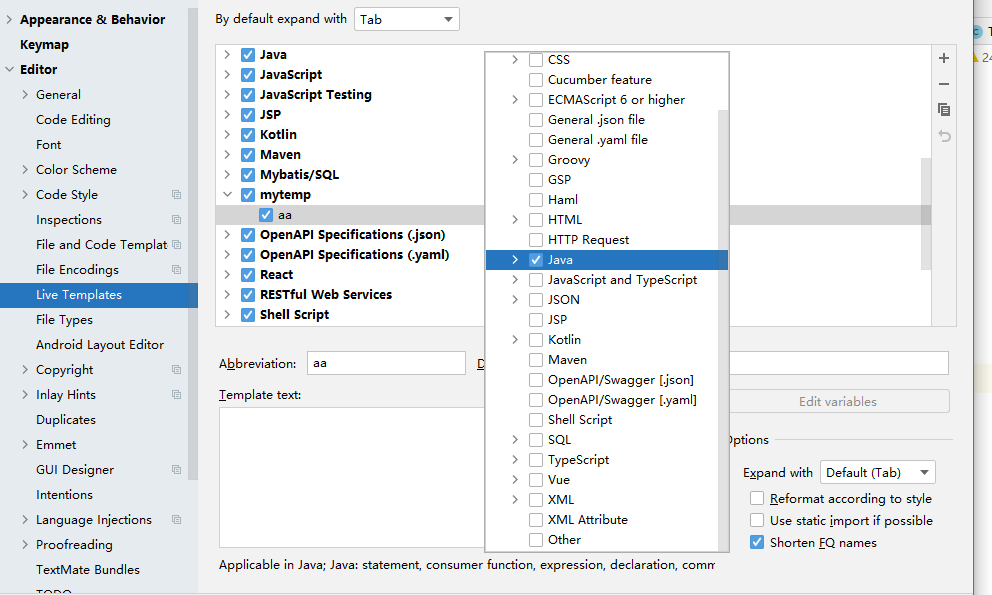Uncheck Shorten FQ names option
This screenshot has height=595, width=992.
coord(757,543)
